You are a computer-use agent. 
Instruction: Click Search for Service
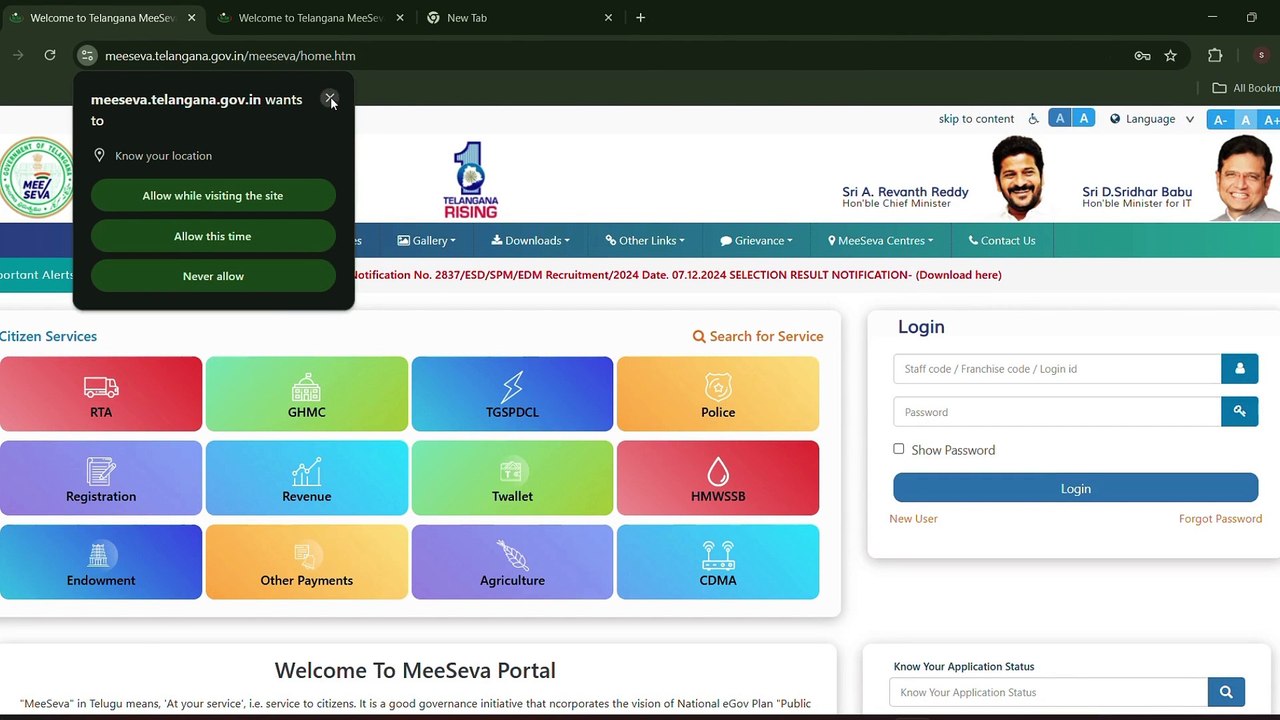click(x=758, y=336)
